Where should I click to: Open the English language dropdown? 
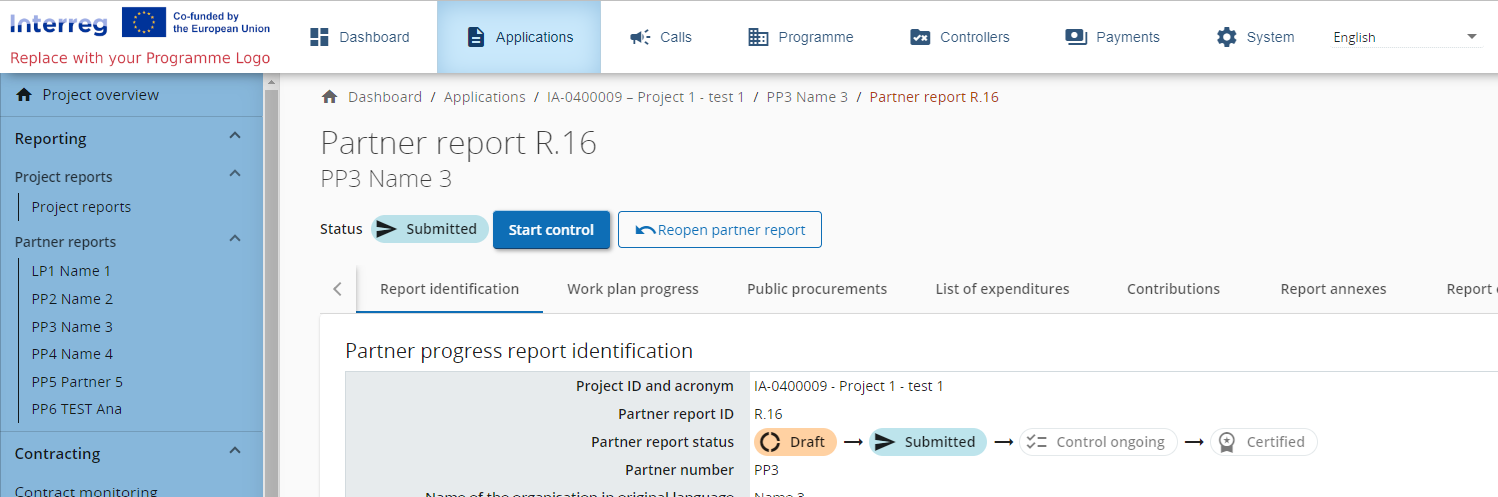tap(1405, 37)
